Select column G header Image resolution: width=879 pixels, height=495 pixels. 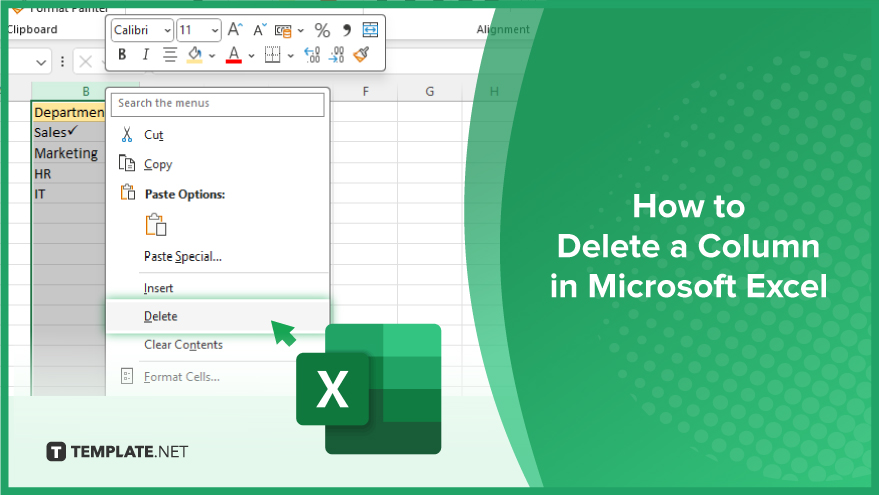(x=429, y=91)
